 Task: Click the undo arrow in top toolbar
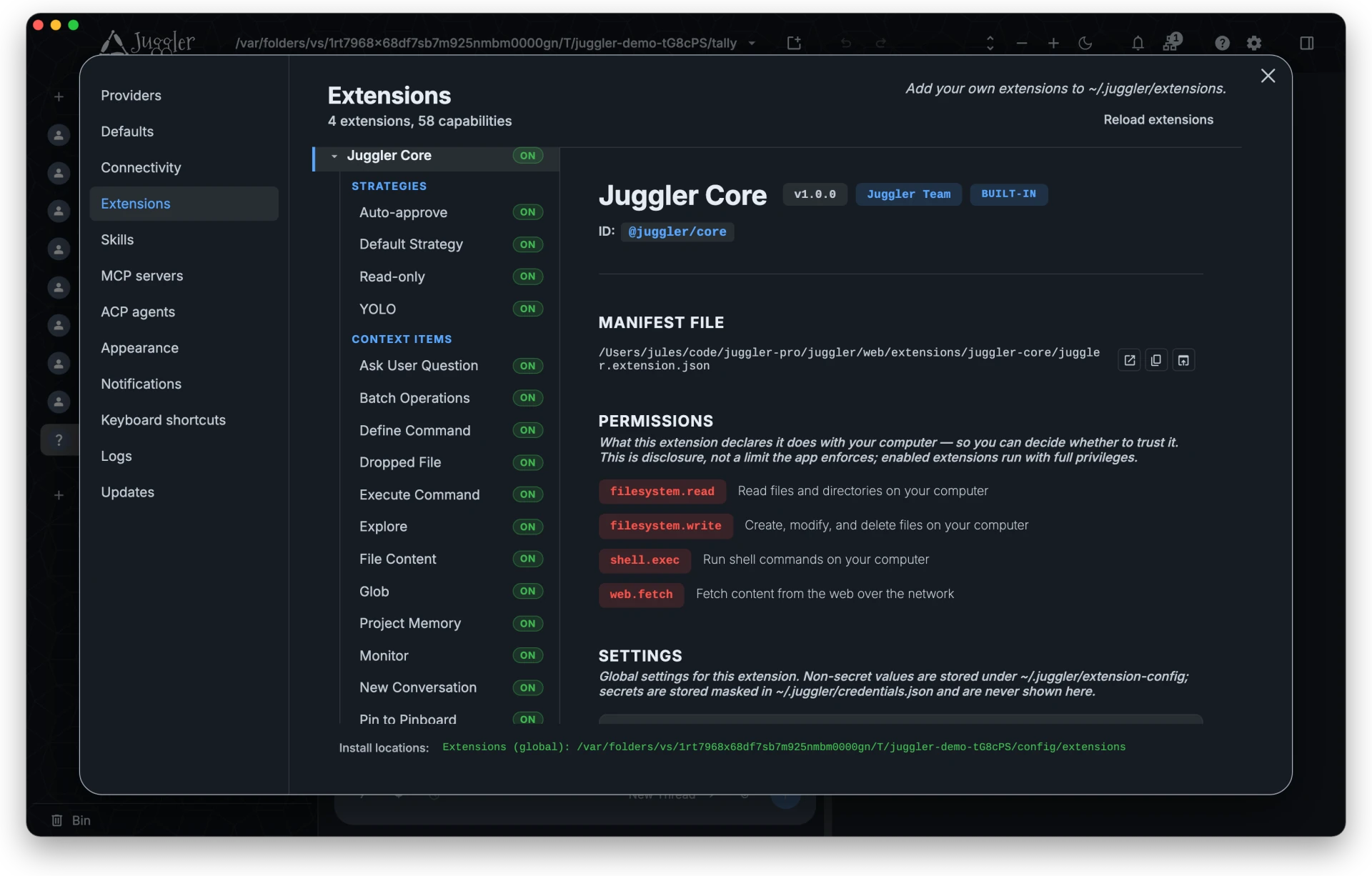point(846,43)
